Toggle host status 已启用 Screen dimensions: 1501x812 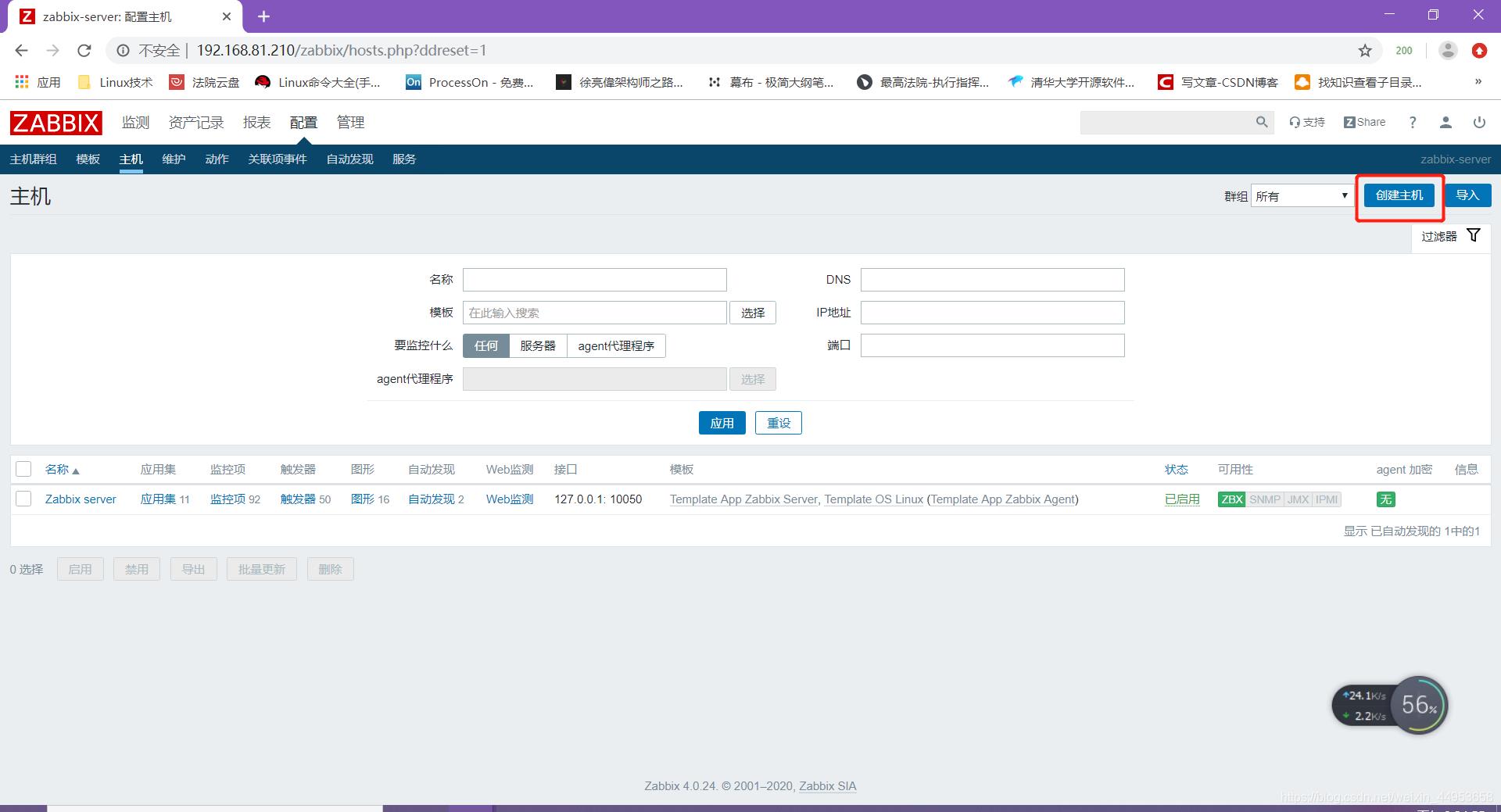(1182, 499)
